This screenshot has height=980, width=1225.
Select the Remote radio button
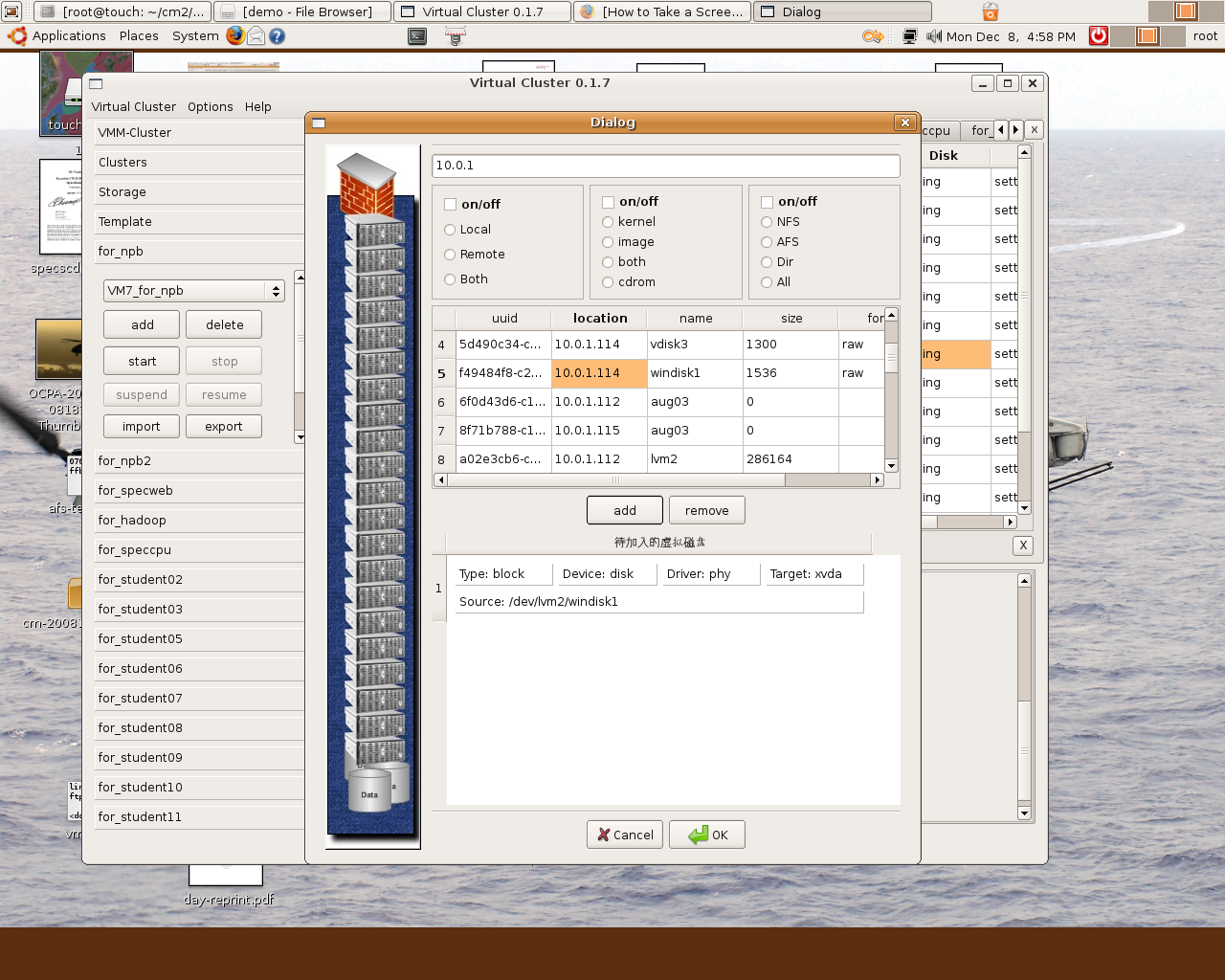click(x=450, y=255)
